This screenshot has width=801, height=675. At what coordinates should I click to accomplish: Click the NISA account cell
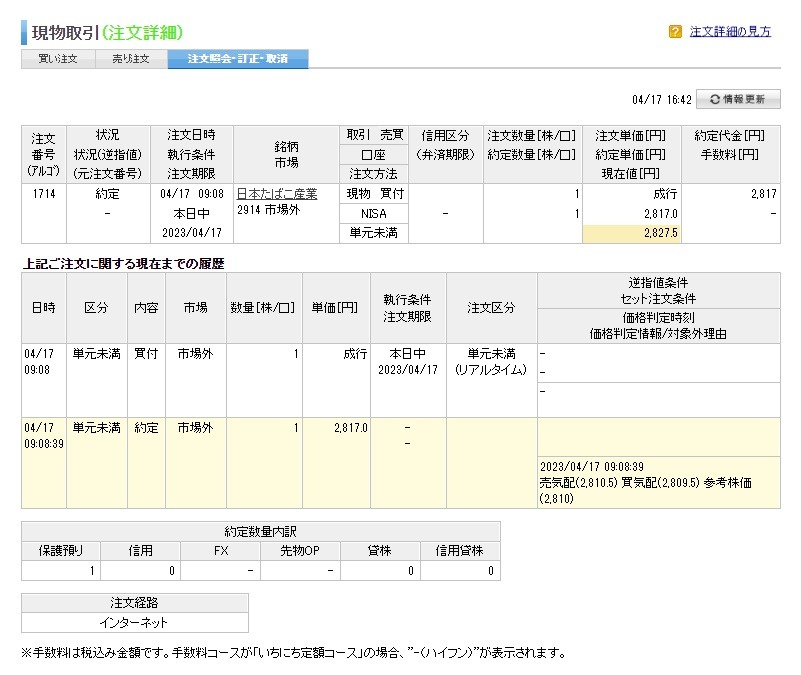tap(373, 214)
